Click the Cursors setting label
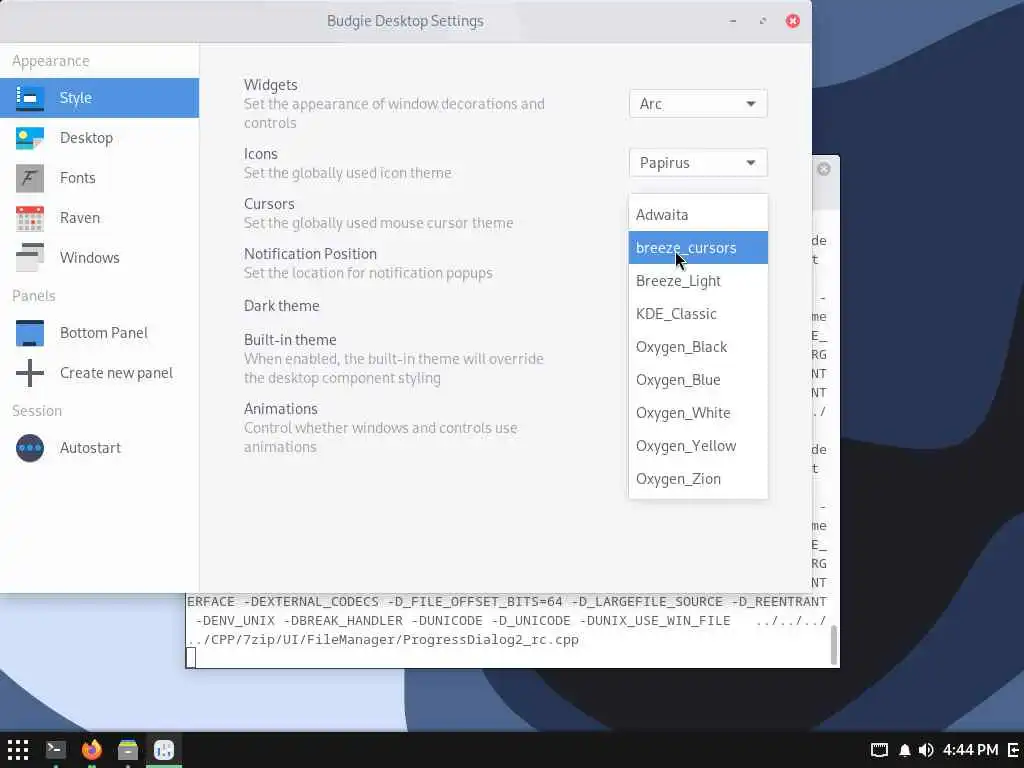1024x768 pixels. [269, 204]
